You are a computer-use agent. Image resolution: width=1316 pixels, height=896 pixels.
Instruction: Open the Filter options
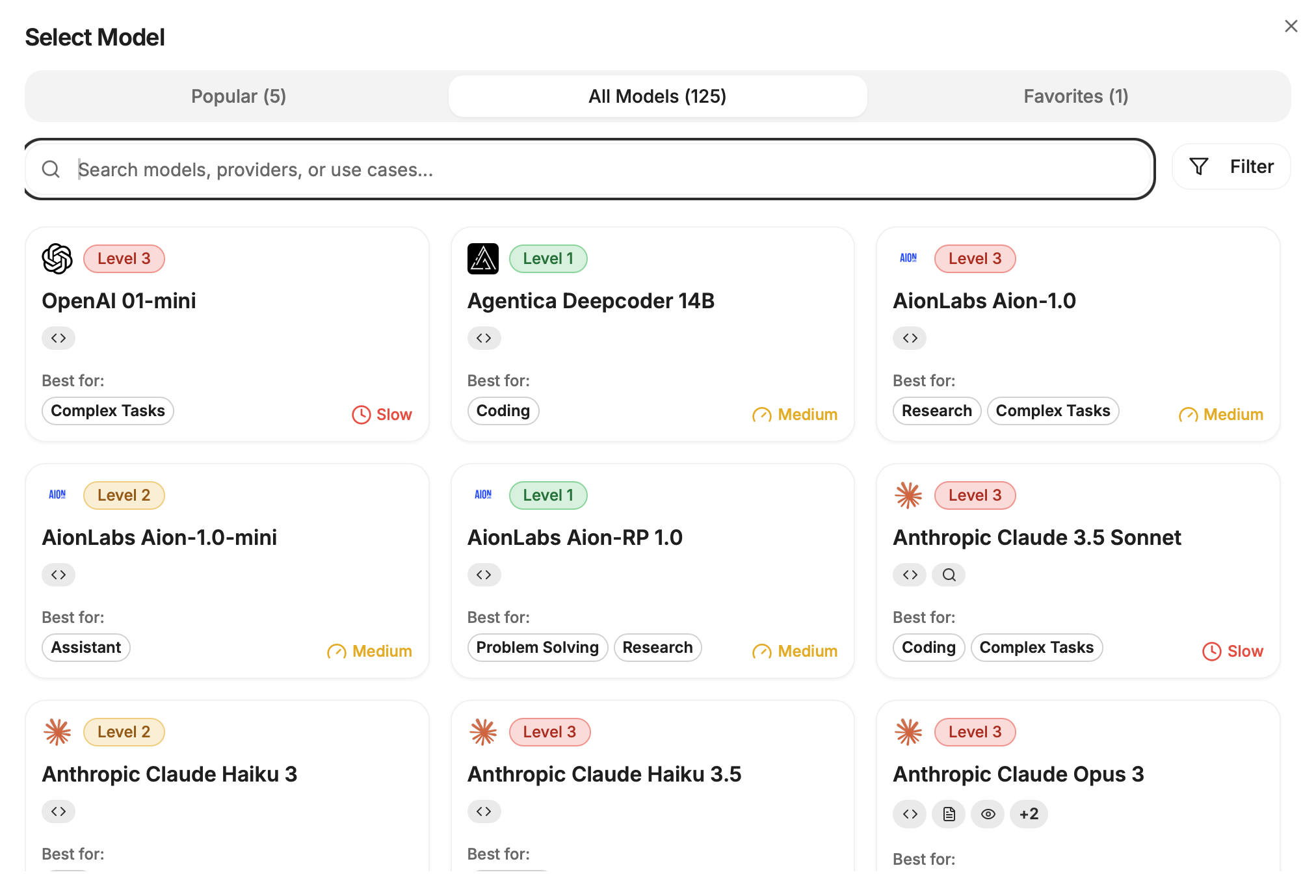point(1231,167)
